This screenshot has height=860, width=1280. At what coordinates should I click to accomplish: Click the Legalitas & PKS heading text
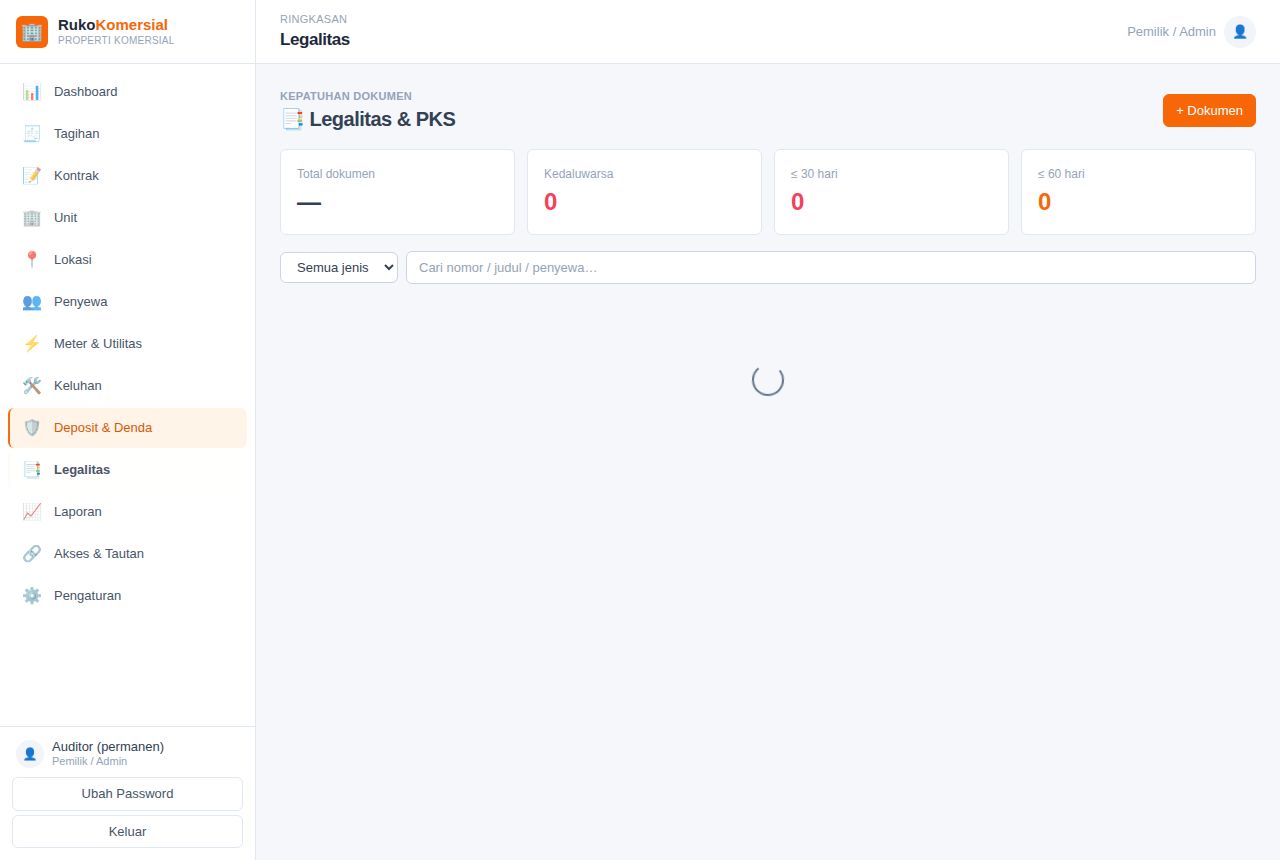[382, 119]
